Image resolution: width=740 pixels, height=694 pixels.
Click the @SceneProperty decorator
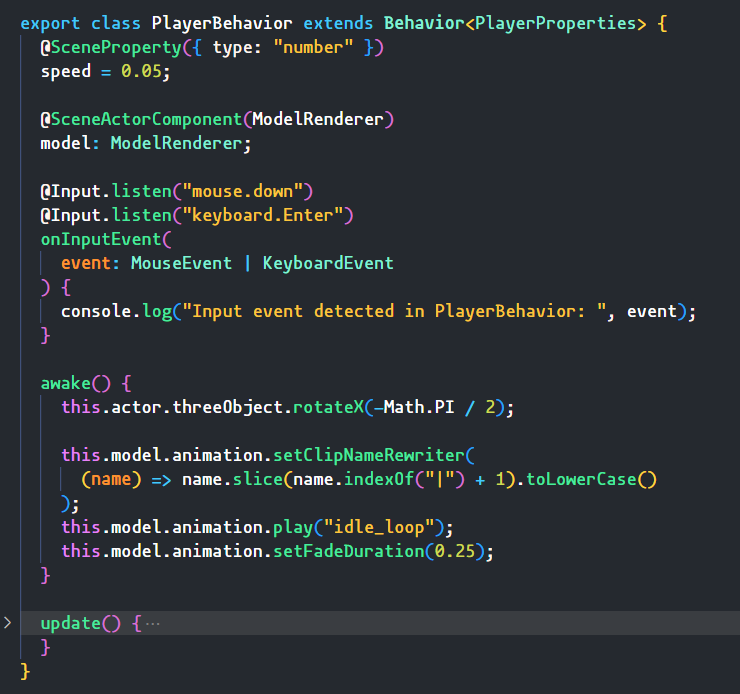coord(111,47)
